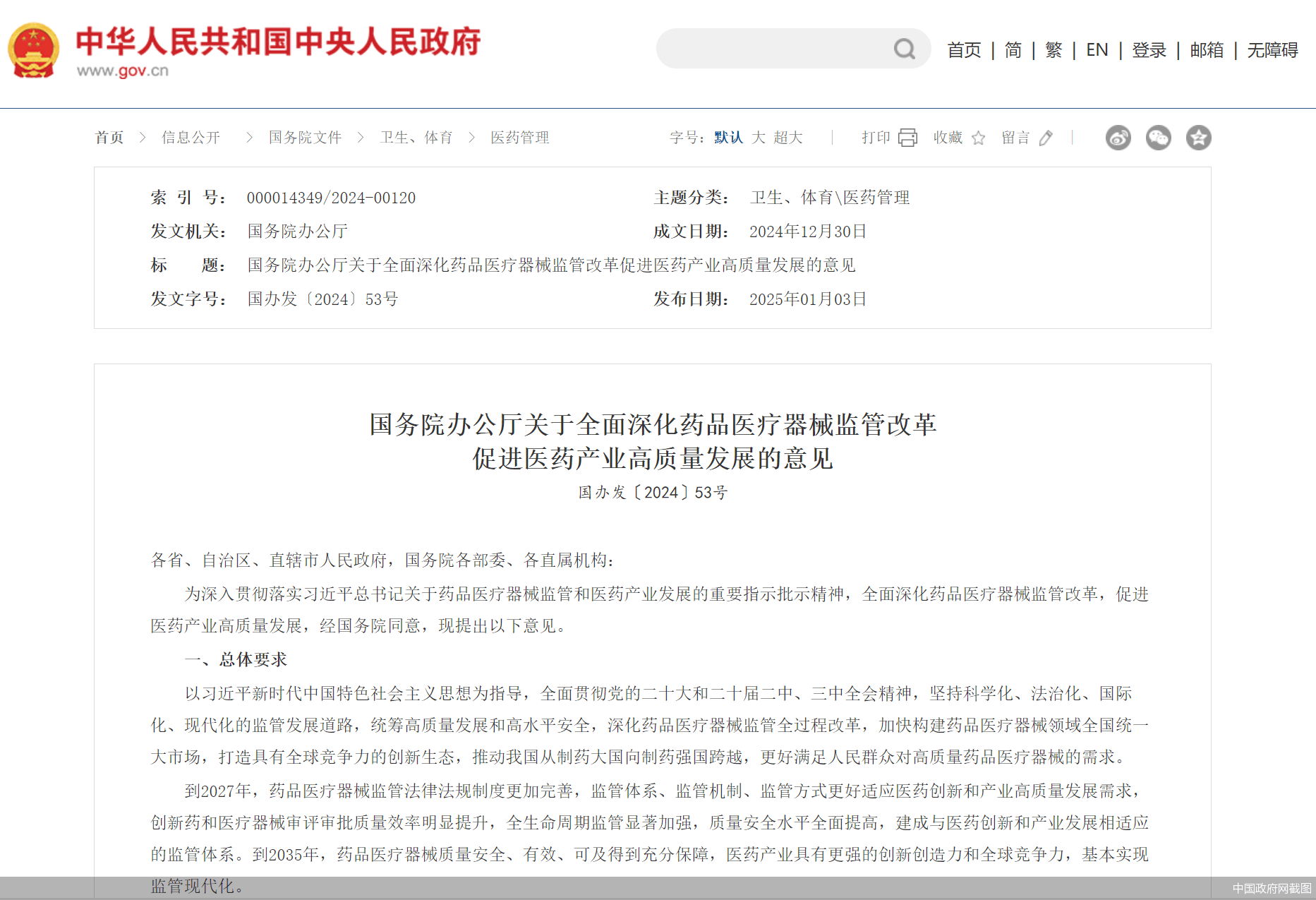This screenshot has height=900, width=1316.
Task: Open the 登录 login page
Action: coord(1149,49)
